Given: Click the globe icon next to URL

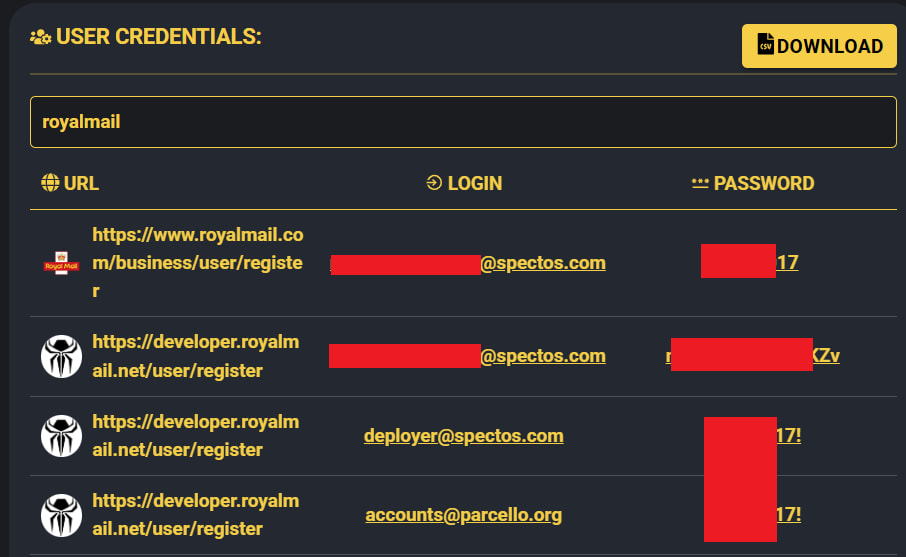Looking at the screenshot, I should pos(50,183).
